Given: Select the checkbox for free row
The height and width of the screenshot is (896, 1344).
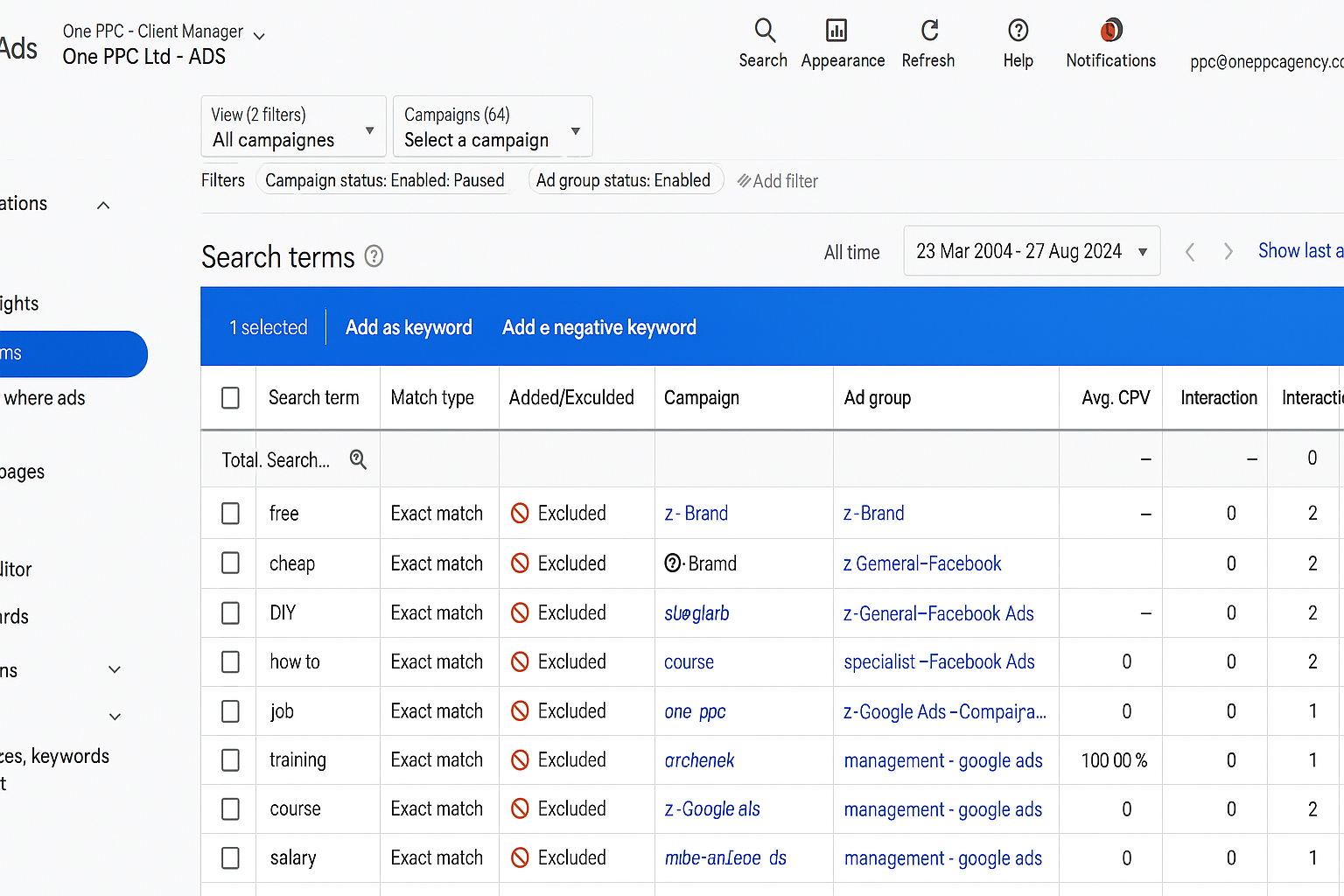Looking at the screenshot, I should 230,514.
